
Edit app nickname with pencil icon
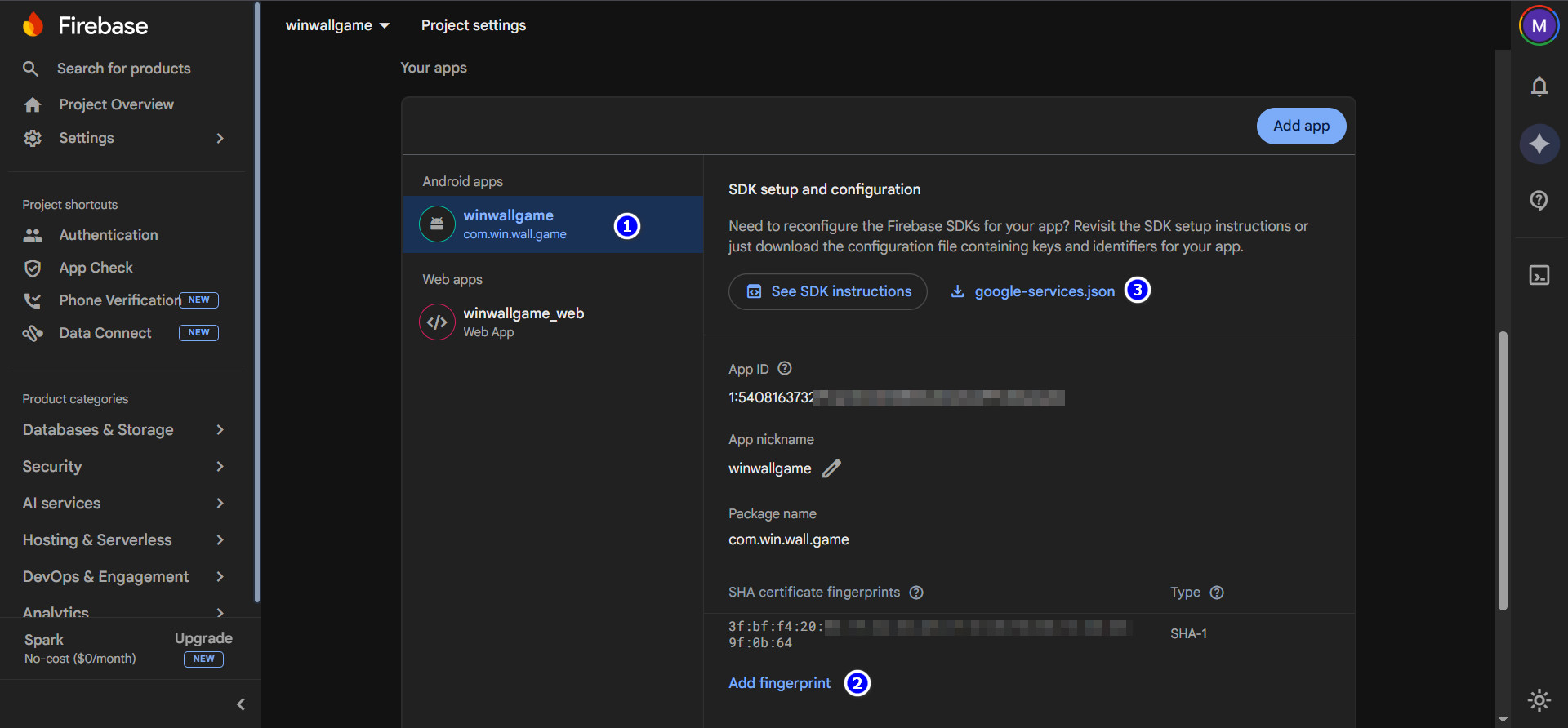click(x=831, y=468)
